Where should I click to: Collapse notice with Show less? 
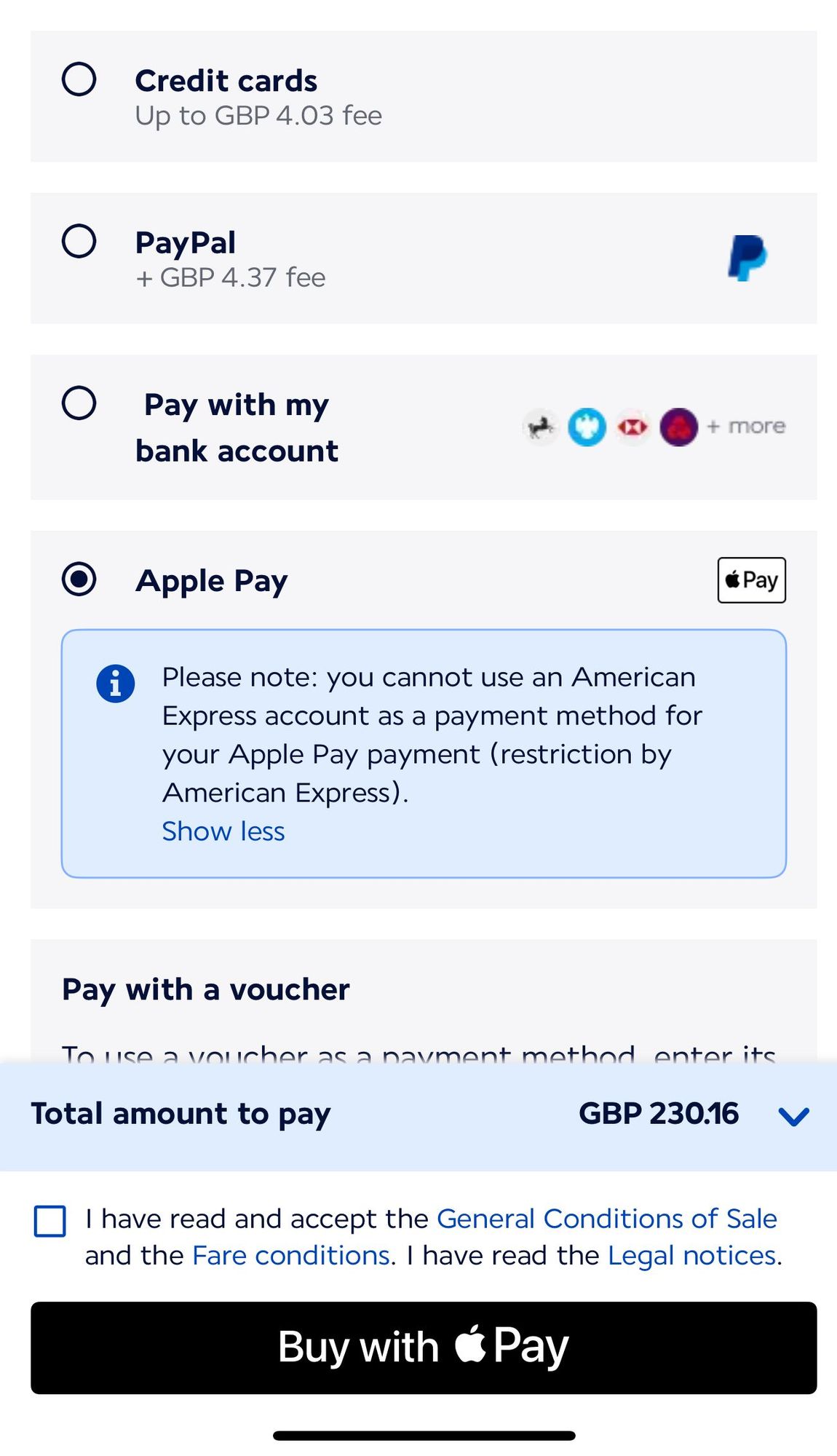(223, 831)
